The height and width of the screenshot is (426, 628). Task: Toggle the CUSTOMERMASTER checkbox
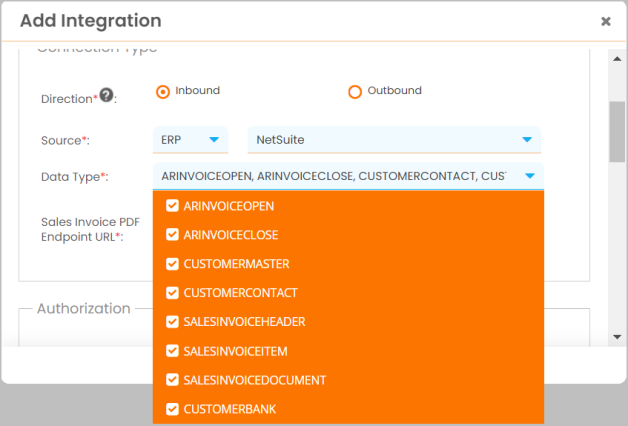coord(173,264)
